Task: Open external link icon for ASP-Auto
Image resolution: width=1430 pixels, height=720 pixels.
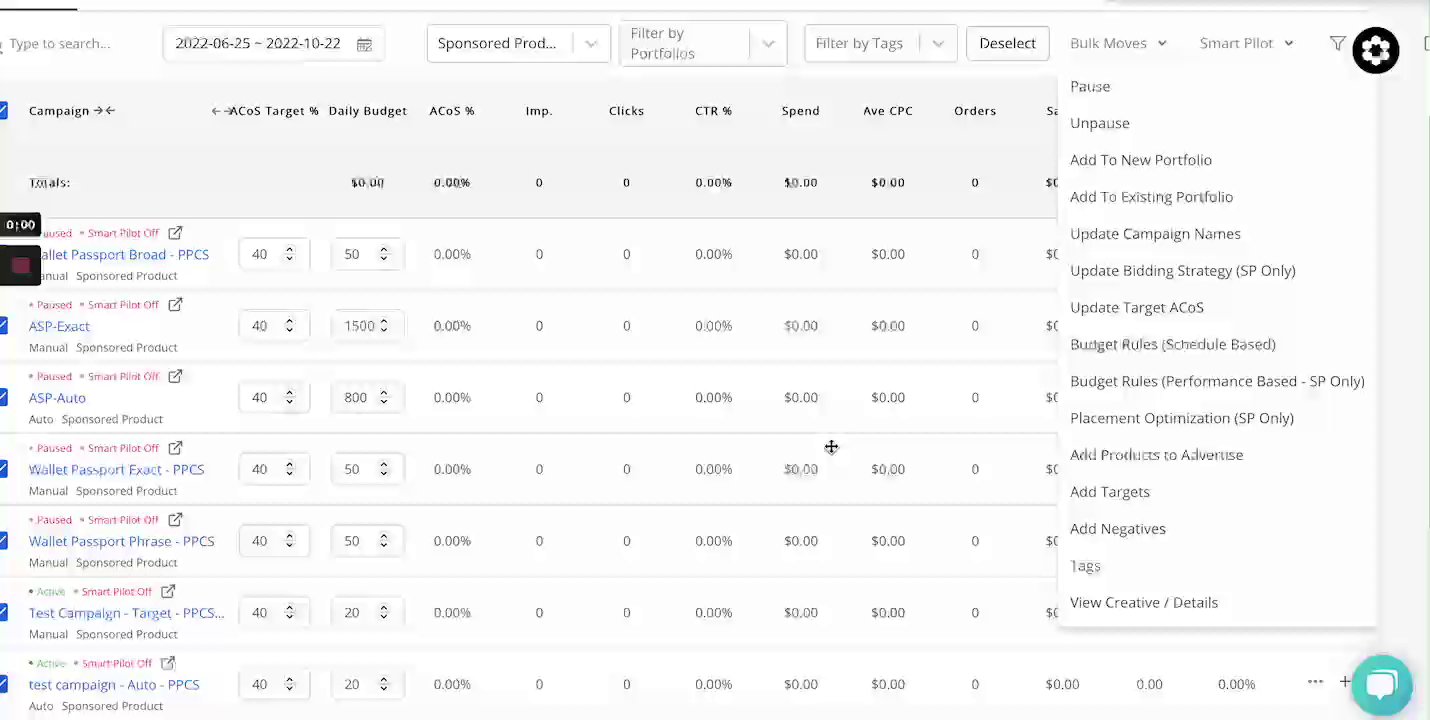Action: point(175,376)
